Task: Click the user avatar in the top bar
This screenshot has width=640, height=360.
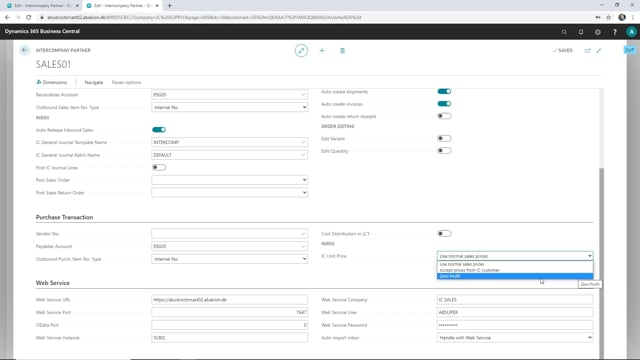Action: (631, 32)
